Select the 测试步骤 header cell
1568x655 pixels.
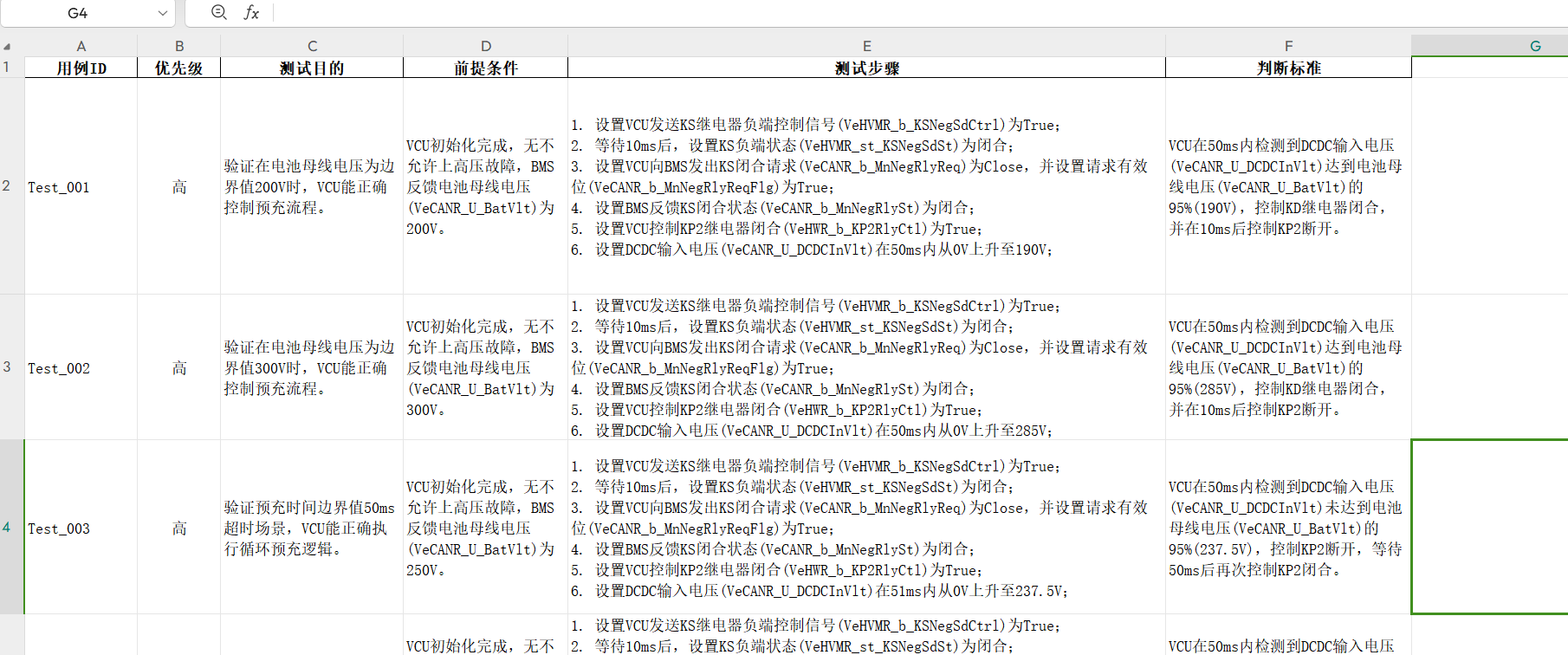tap(866, 68)
